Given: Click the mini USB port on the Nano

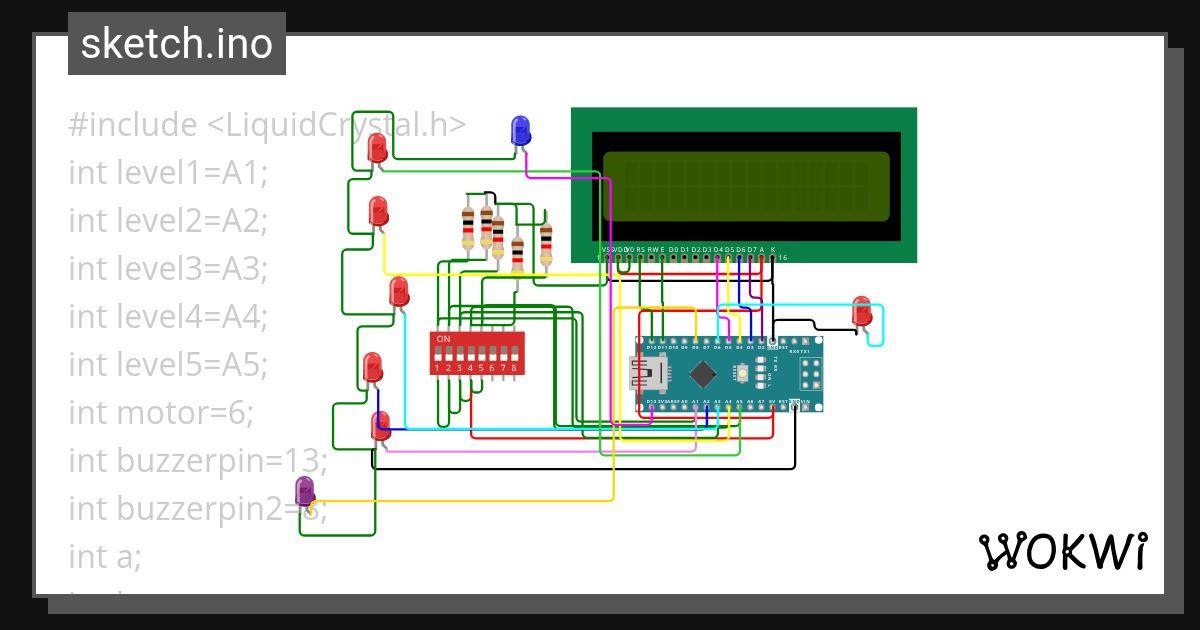Looking at the screenshot, I should tap(650, 373).
